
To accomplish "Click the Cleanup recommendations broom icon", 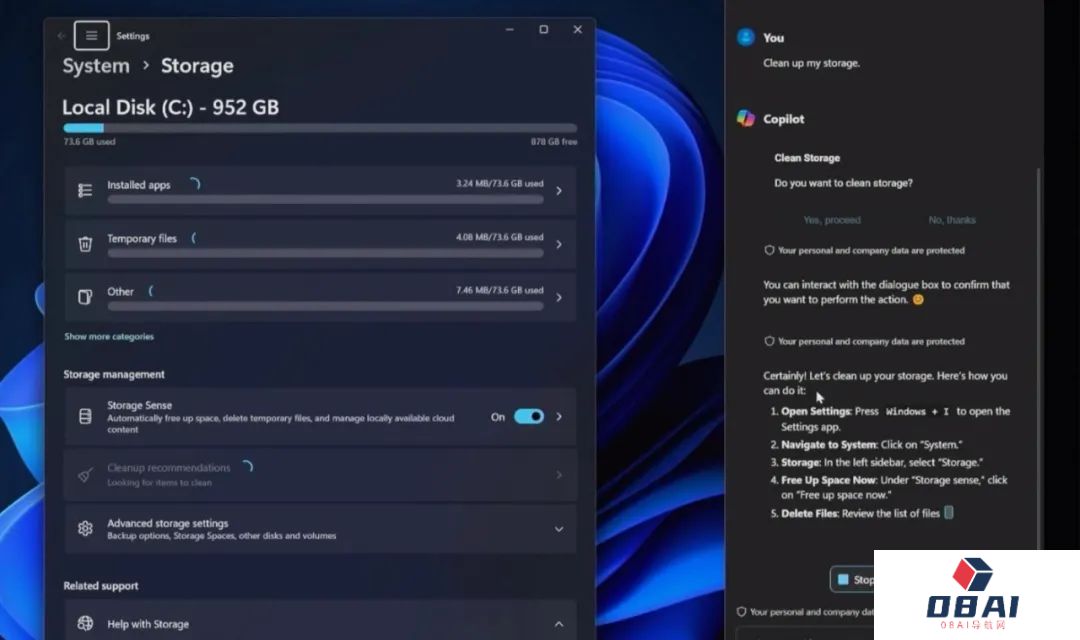I will click(x=85, y=475).
